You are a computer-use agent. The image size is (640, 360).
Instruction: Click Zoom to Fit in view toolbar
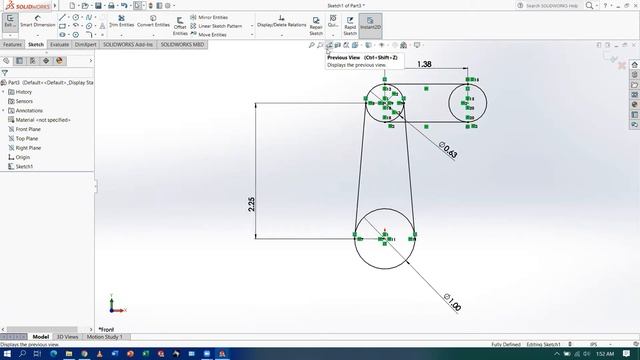pos(311,45)
